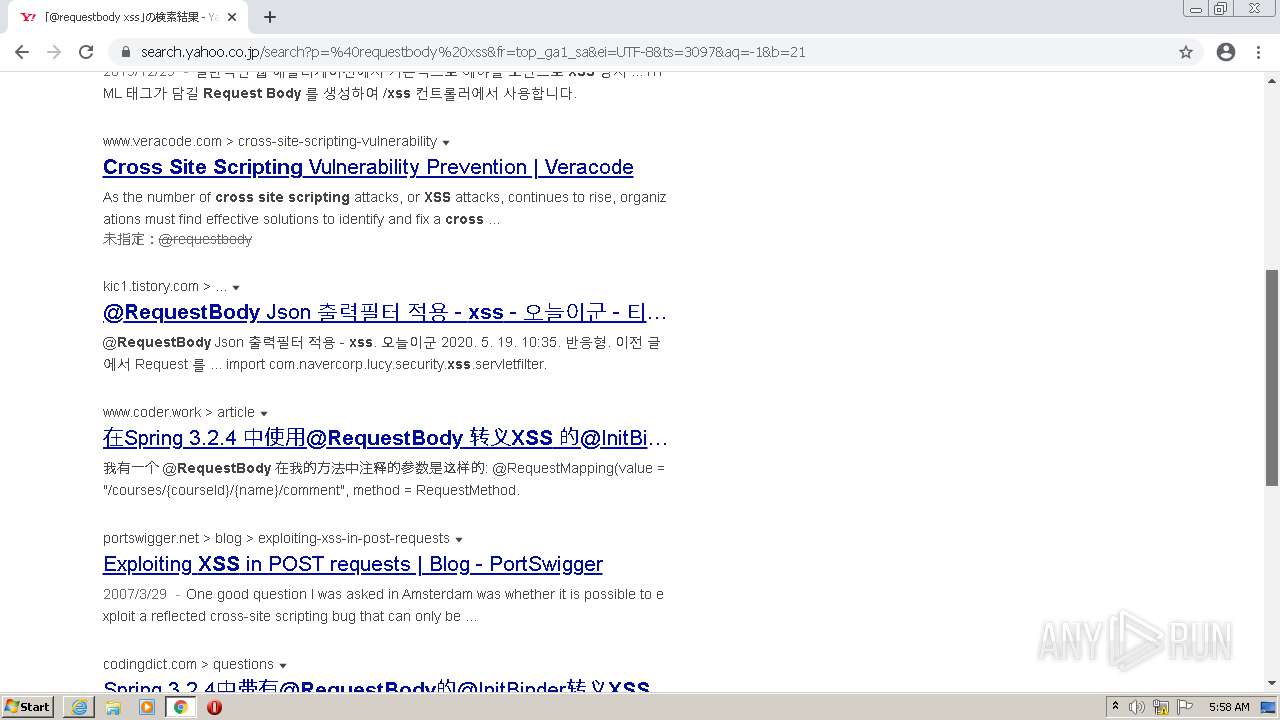Expand the kic1.tistory.com result dropdown arrow
1280x720 pixels.
(x=236, y=287)
